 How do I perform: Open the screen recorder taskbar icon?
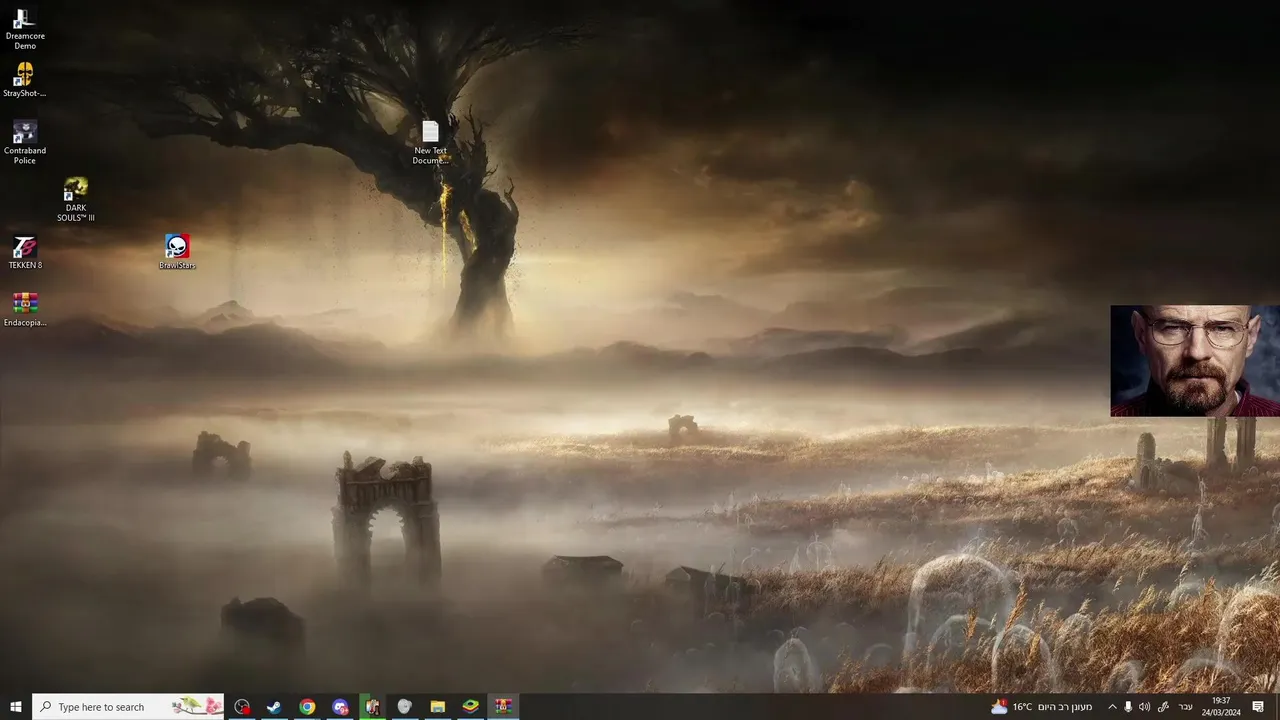(242, 707)
